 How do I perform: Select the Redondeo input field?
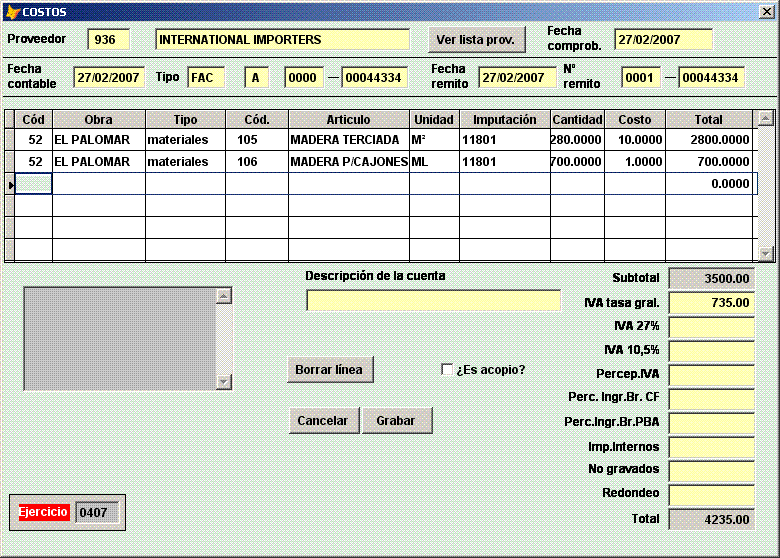[710, 495]
